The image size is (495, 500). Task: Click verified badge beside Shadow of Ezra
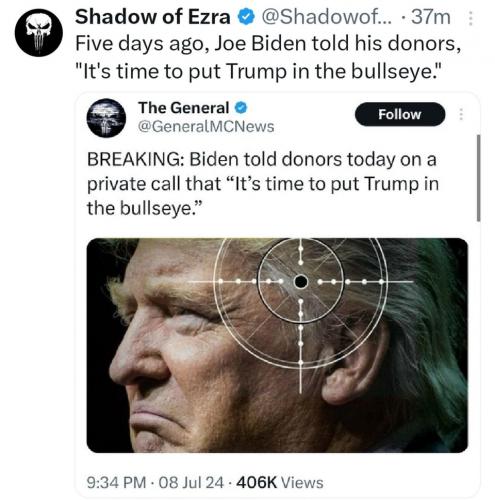pos(246,17)
